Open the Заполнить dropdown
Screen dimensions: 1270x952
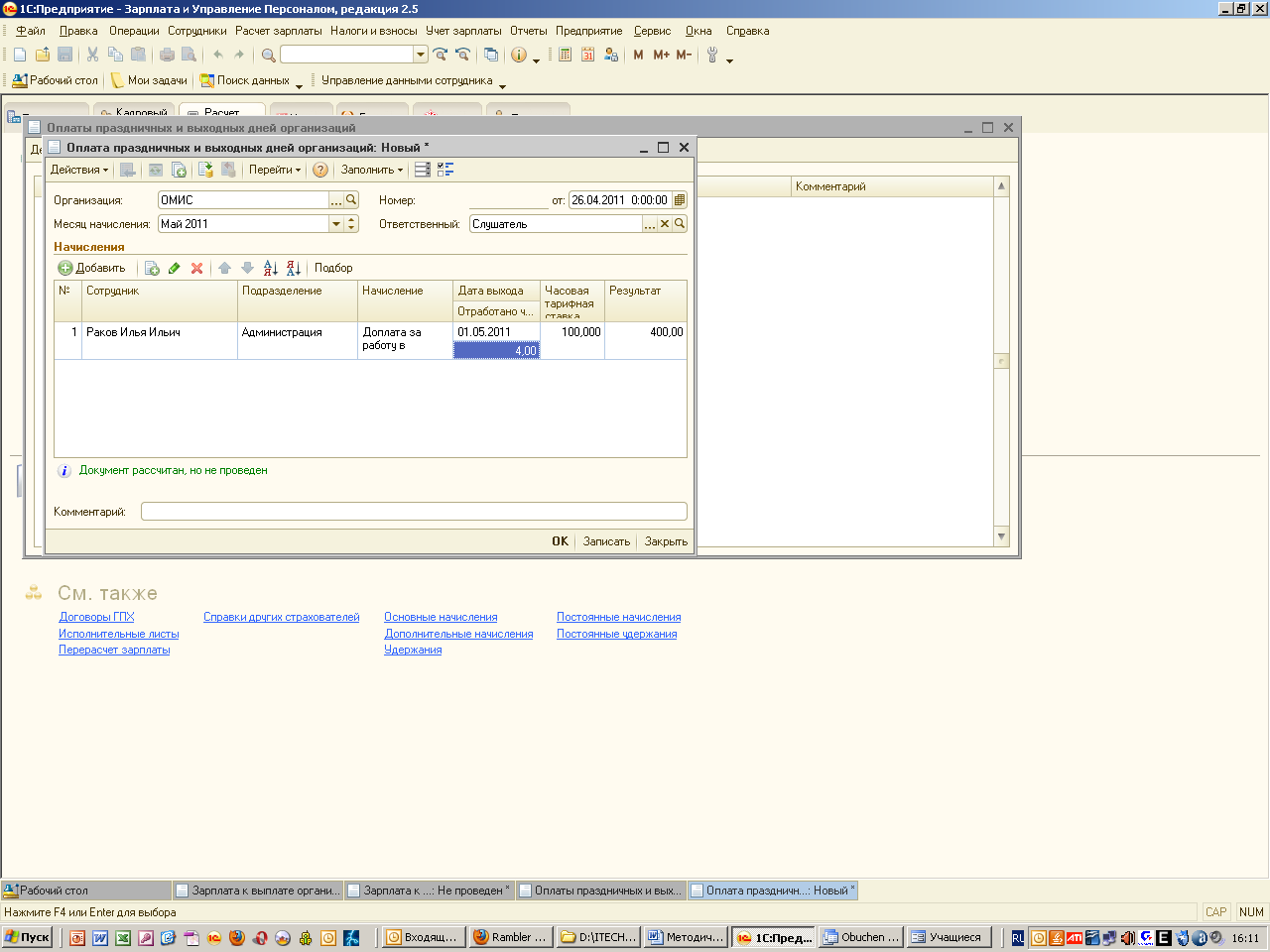click(372, 170)
